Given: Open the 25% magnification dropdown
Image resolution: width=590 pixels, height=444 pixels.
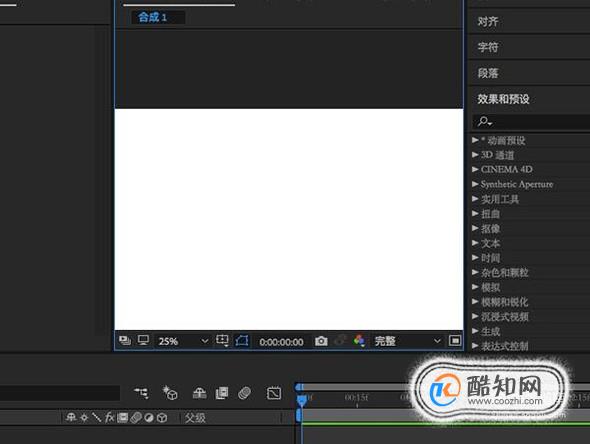Looking at the screenshot, I should coord(183,341).
